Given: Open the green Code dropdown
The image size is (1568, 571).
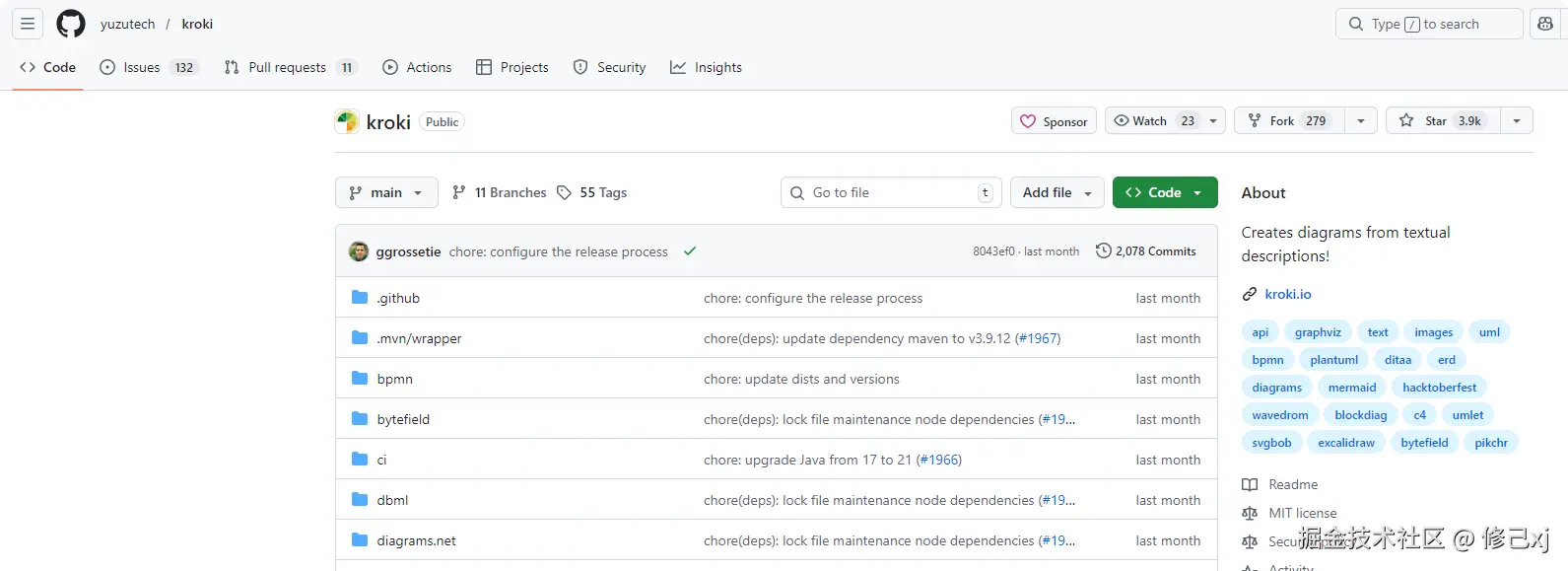Looking at the screenshot, I should coord(1164,192).
